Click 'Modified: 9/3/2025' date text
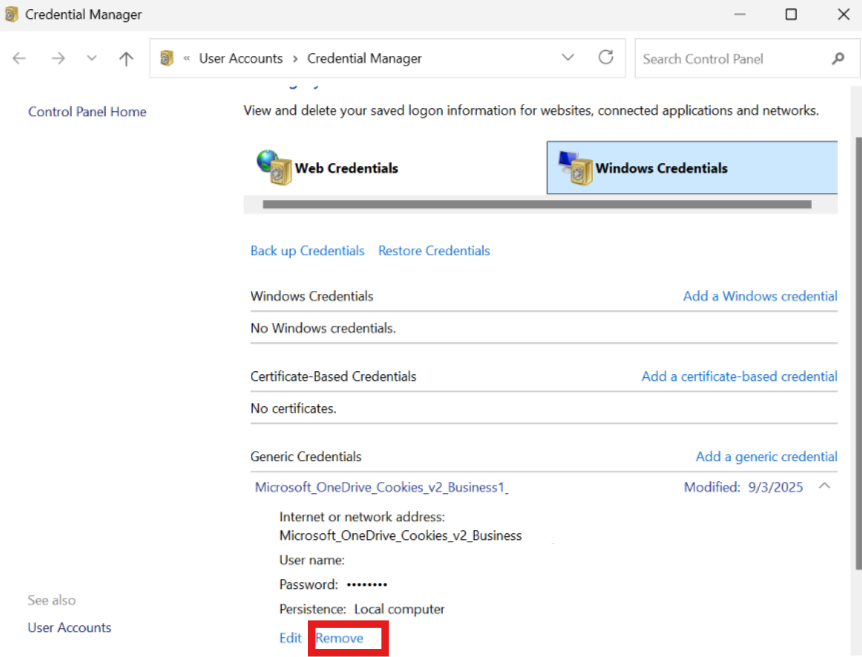 coord(743,487)
